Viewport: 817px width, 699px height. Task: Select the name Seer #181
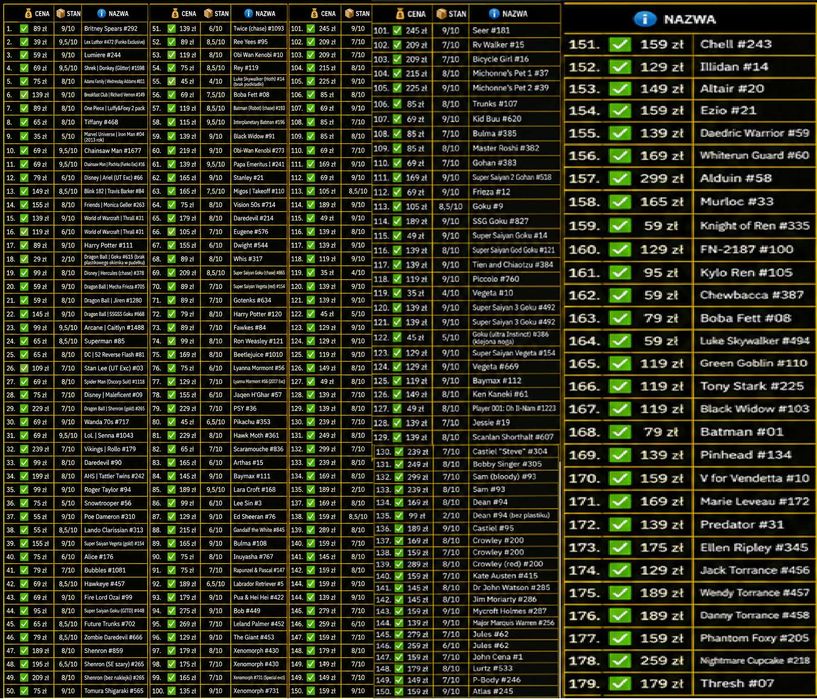coord(491,30)
